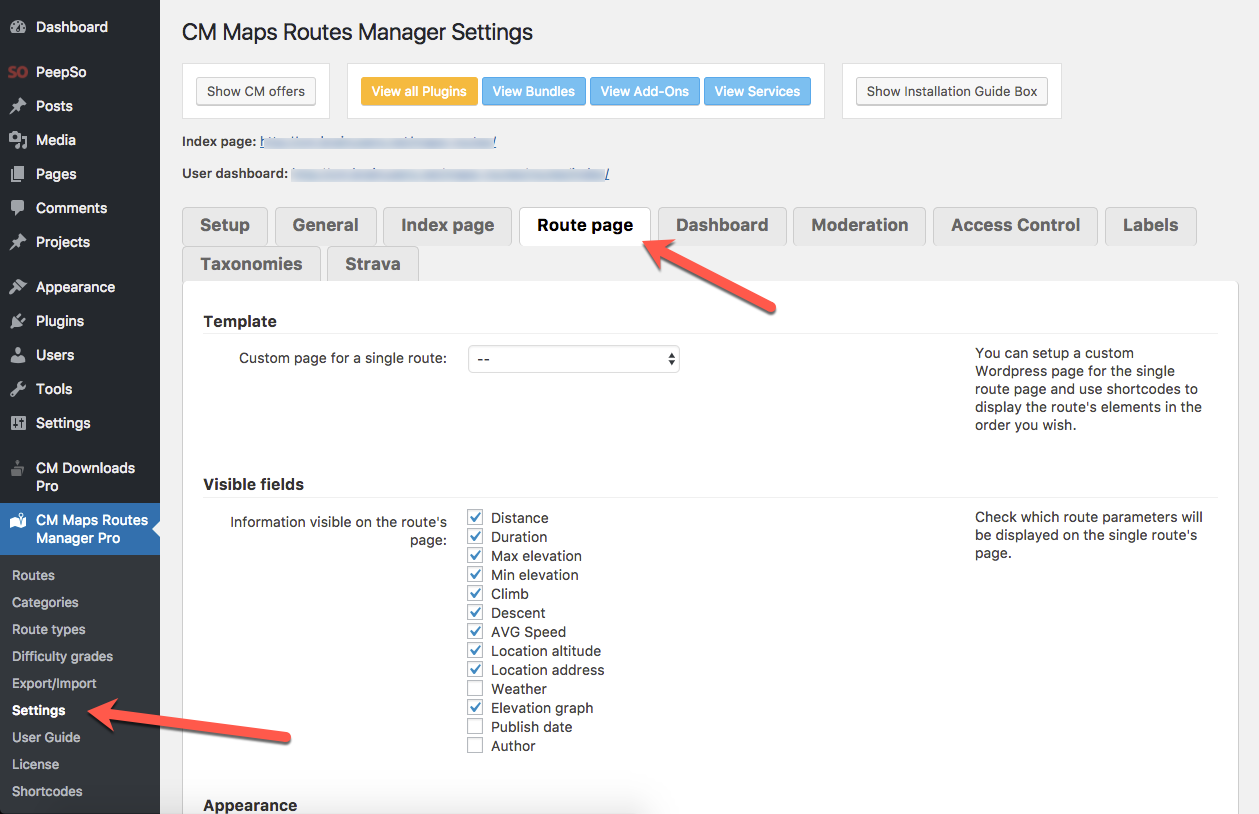Image resolution: width=1259 pixels, height=814 pixels.
Task: Open the License submenu item
Action: tap(36, 765)
